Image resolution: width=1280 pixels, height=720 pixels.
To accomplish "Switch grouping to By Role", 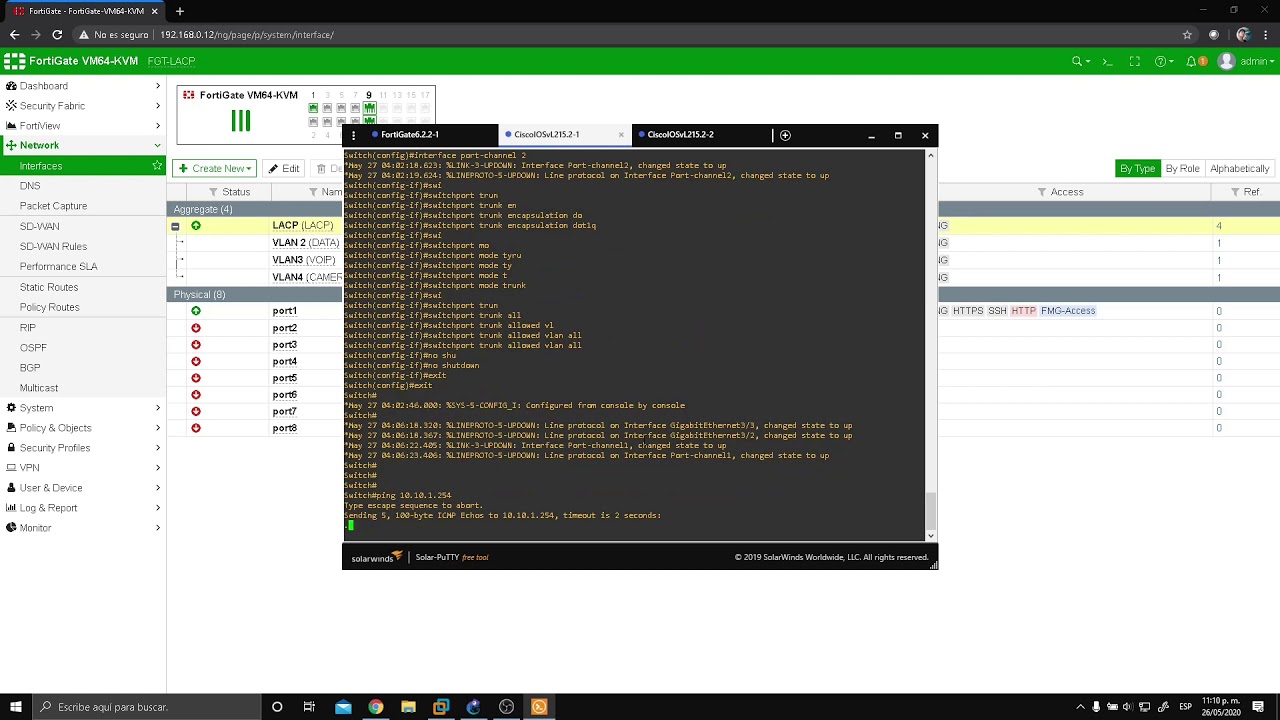I will (1182, 168).
